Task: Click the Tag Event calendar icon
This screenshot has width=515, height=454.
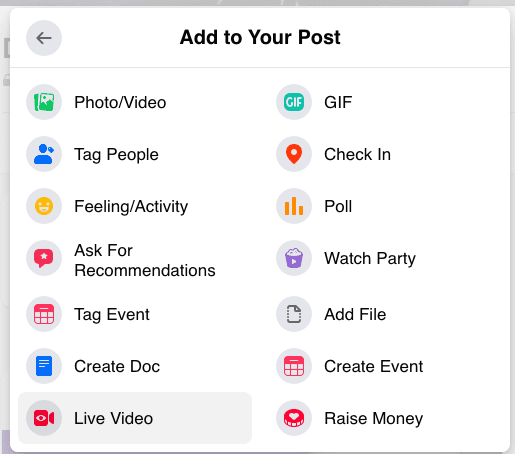Action: pos(44,314)
